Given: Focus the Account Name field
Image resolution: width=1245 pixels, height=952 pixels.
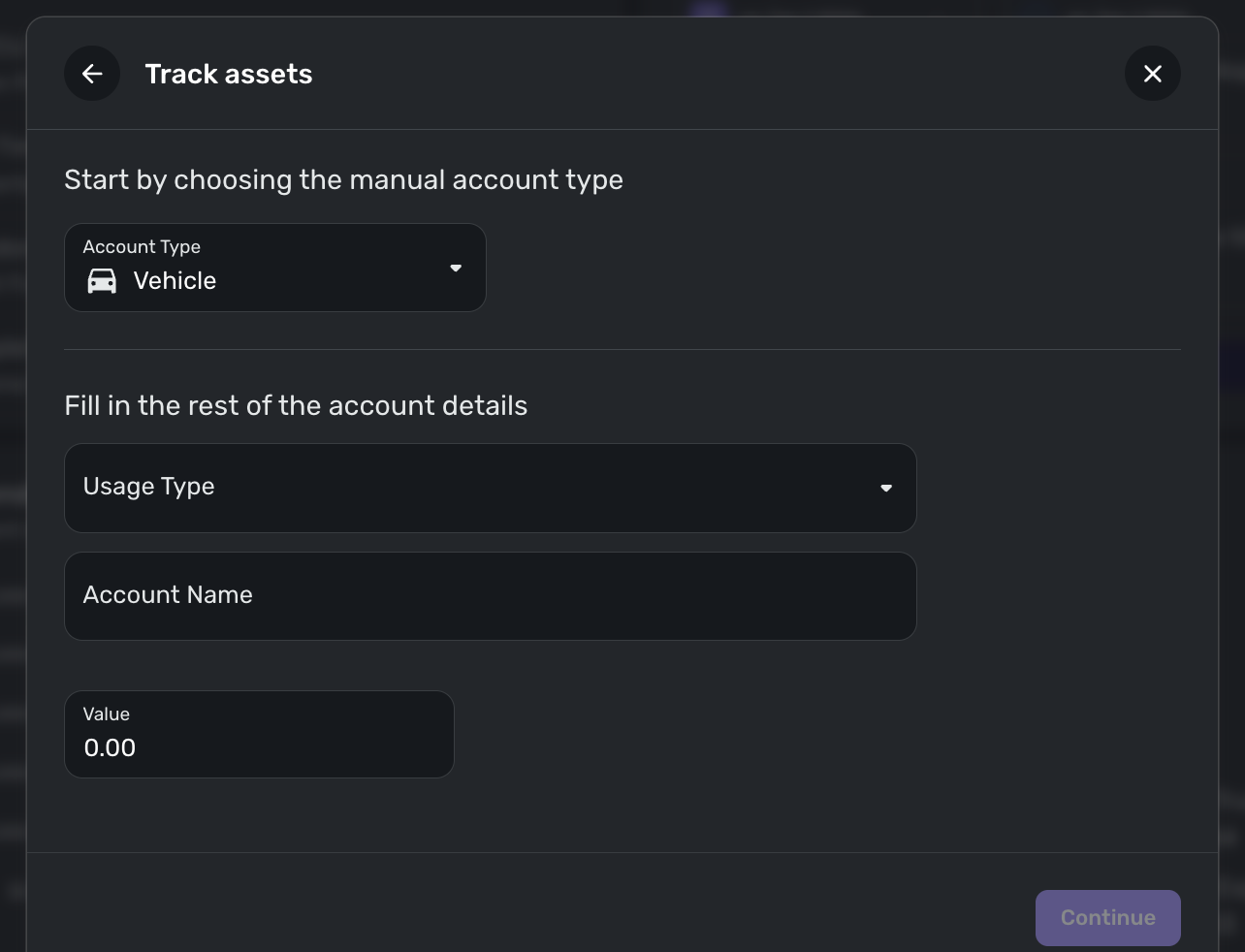Looking at the screenshot, I should tap(490, 596).
